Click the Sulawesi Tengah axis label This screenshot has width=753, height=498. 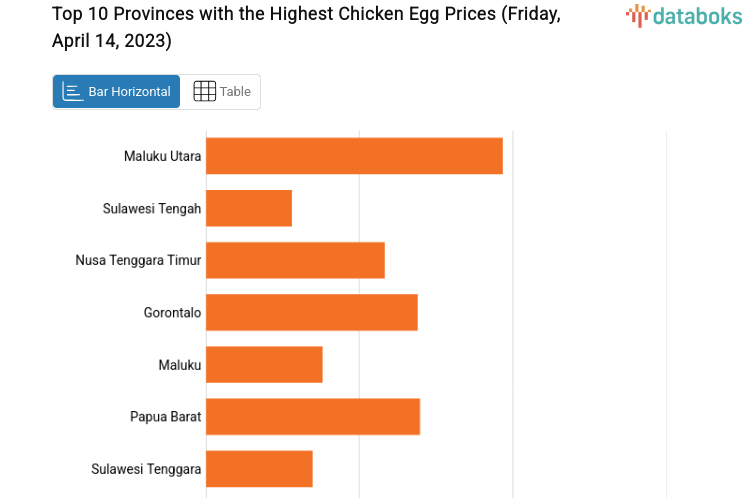coord(152,208)
